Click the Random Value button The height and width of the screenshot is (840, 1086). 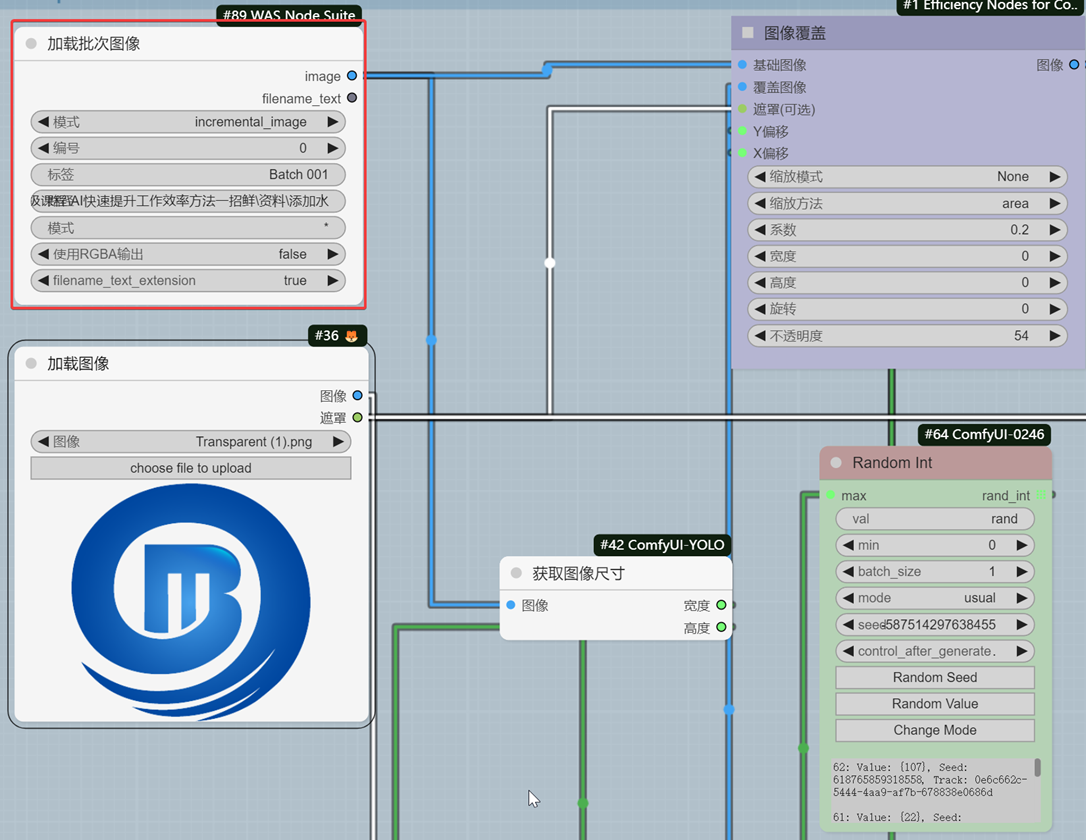click(x=935, y=704)
